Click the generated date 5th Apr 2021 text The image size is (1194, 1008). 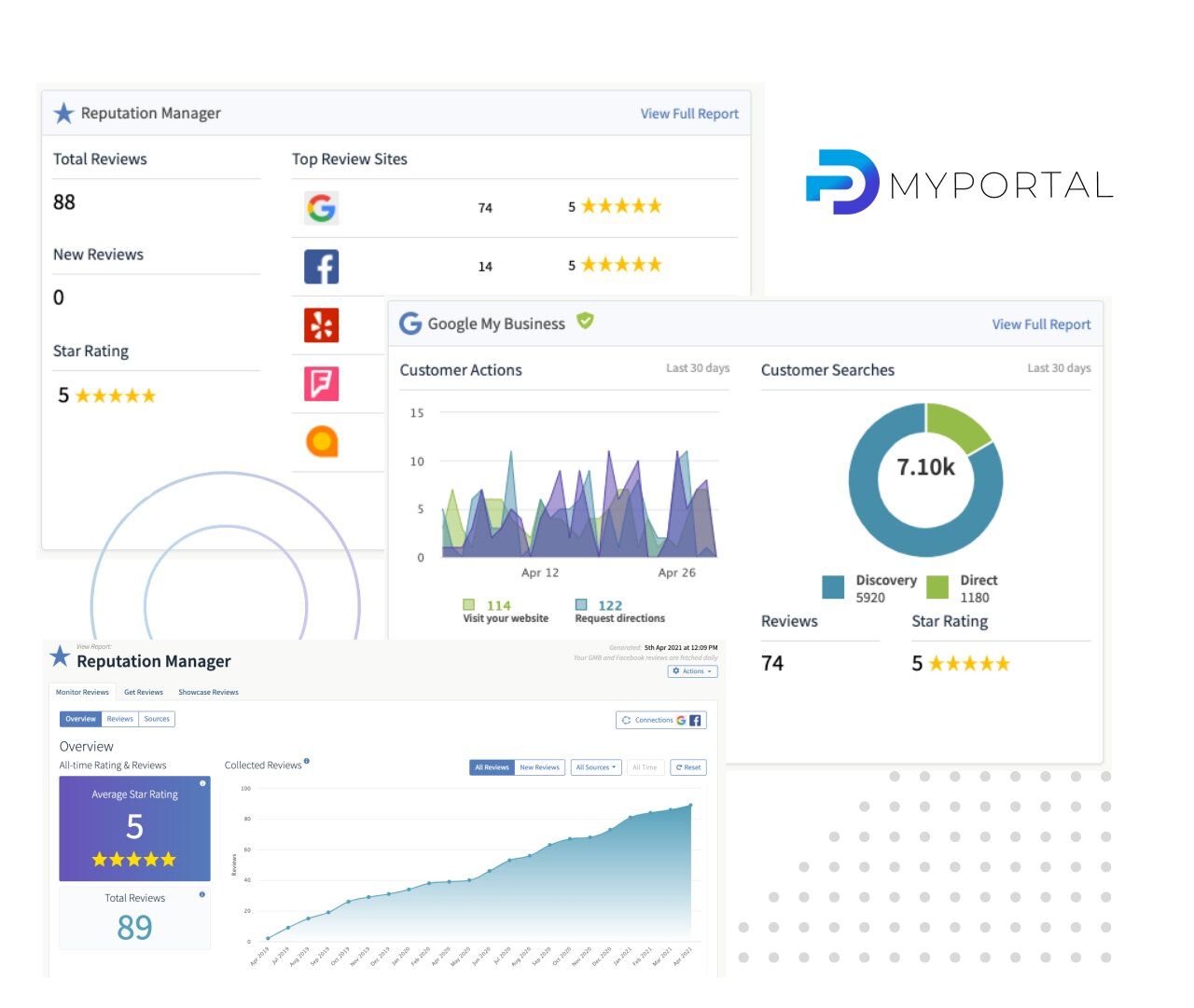coord(681,647)
